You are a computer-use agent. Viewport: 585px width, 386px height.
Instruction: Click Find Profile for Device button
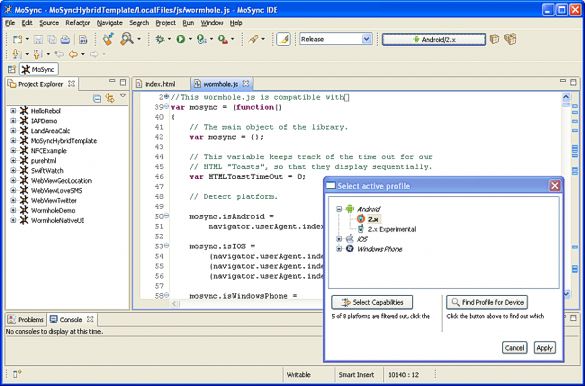coord(487,302)
